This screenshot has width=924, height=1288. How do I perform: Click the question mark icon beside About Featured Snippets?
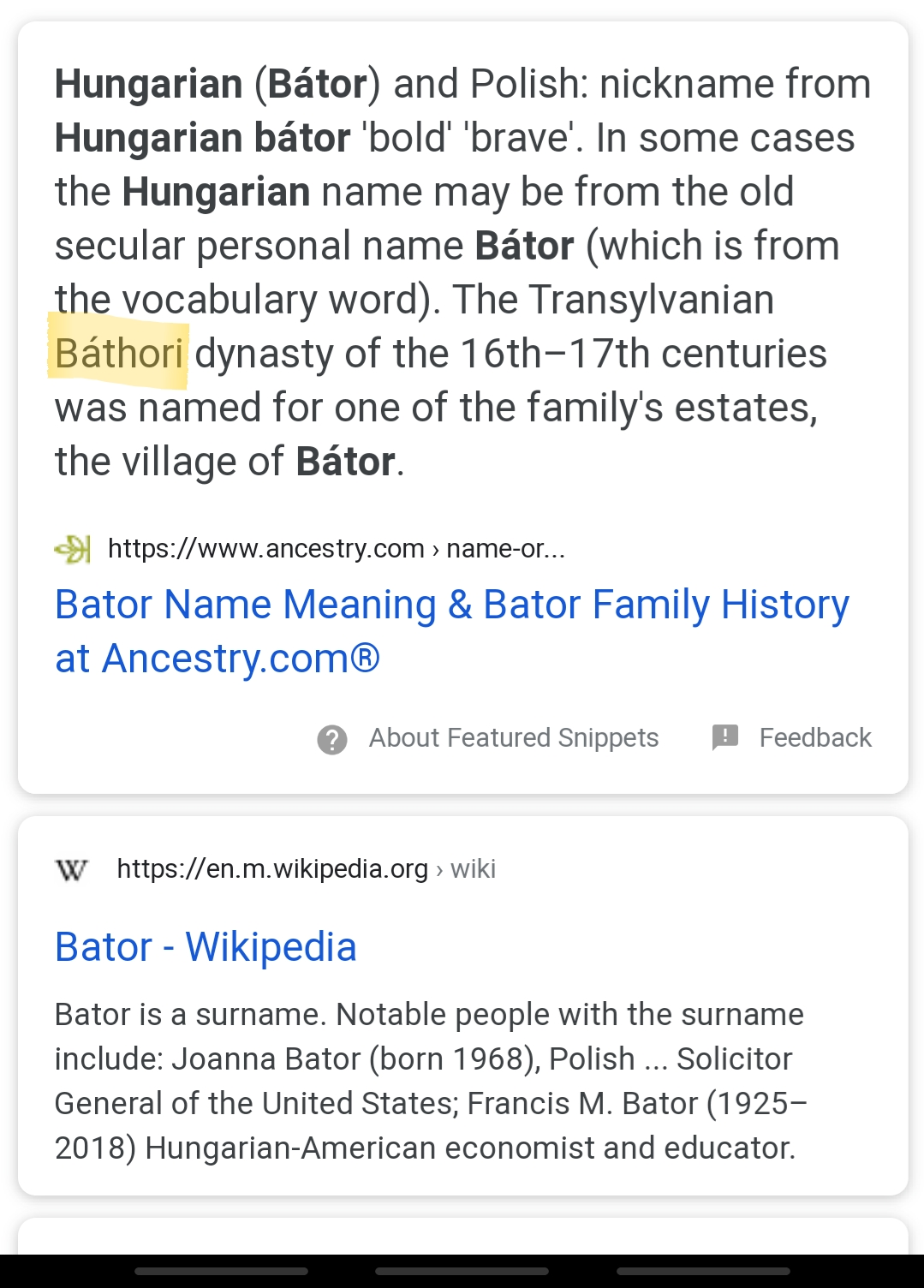332,739
